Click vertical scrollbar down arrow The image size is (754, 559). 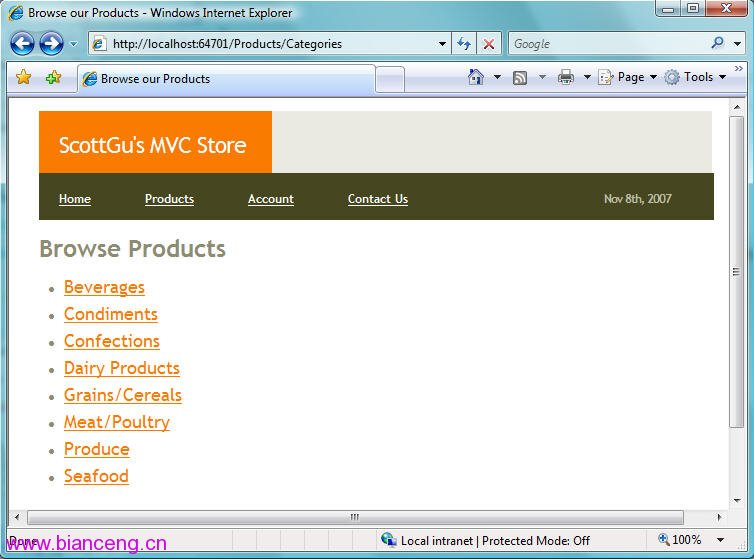coord(737,500)
